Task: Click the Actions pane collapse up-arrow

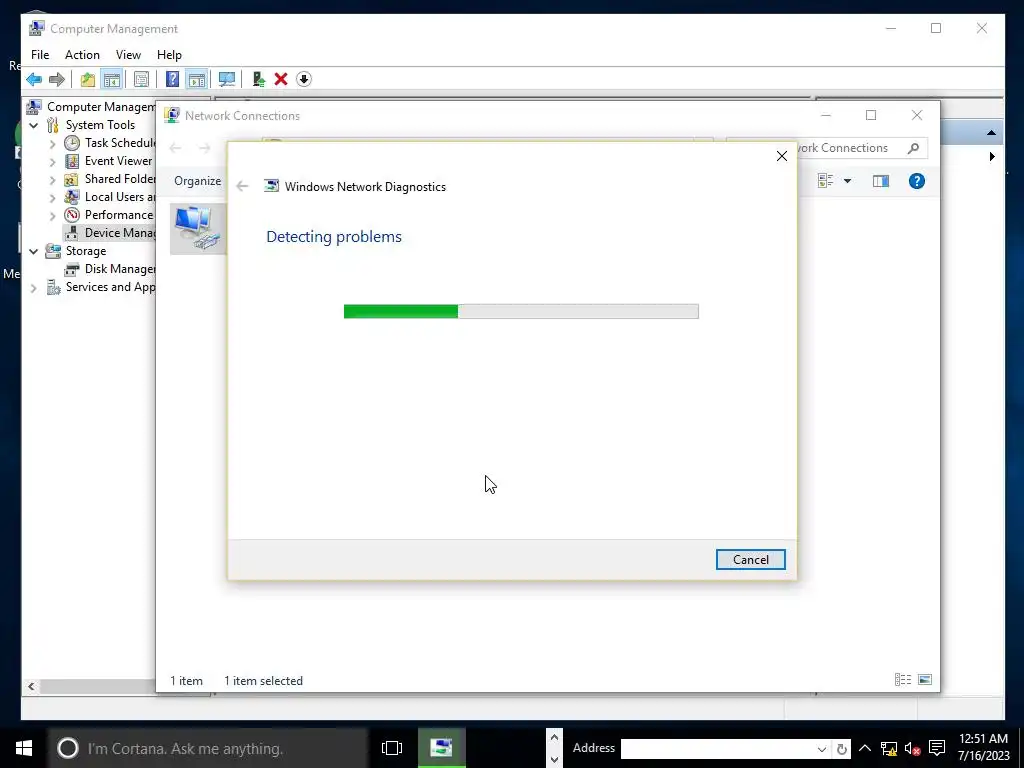Action: coord(991,133)
